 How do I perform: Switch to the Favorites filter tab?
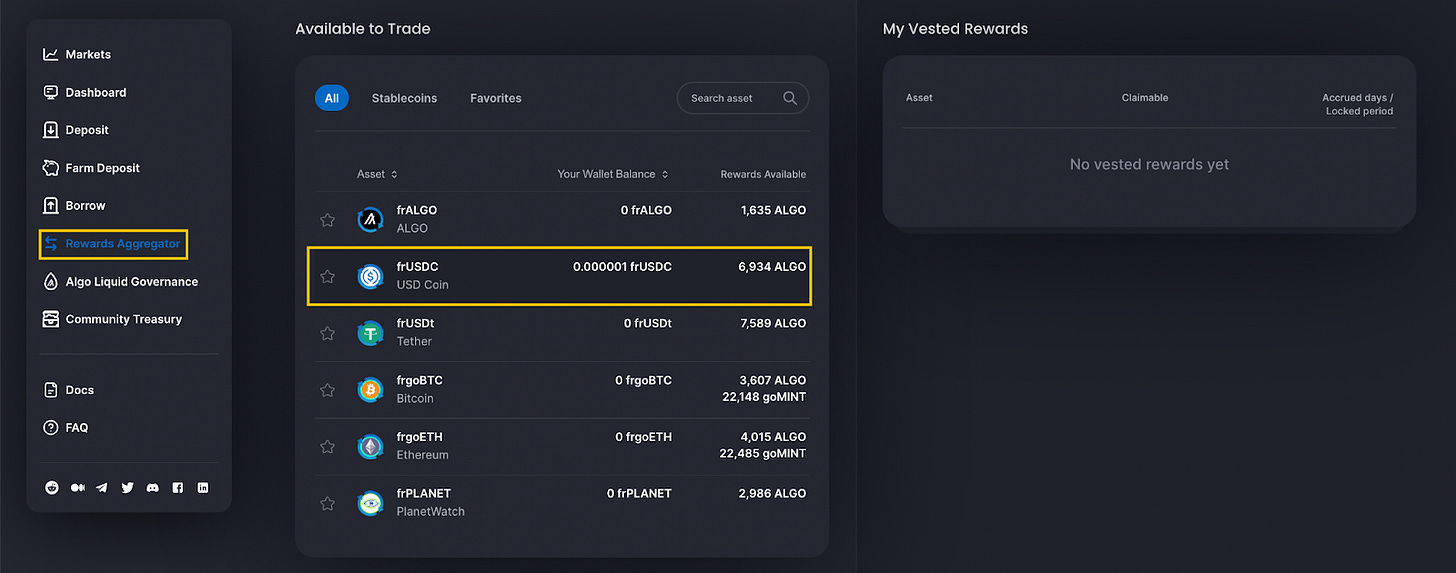496,98
